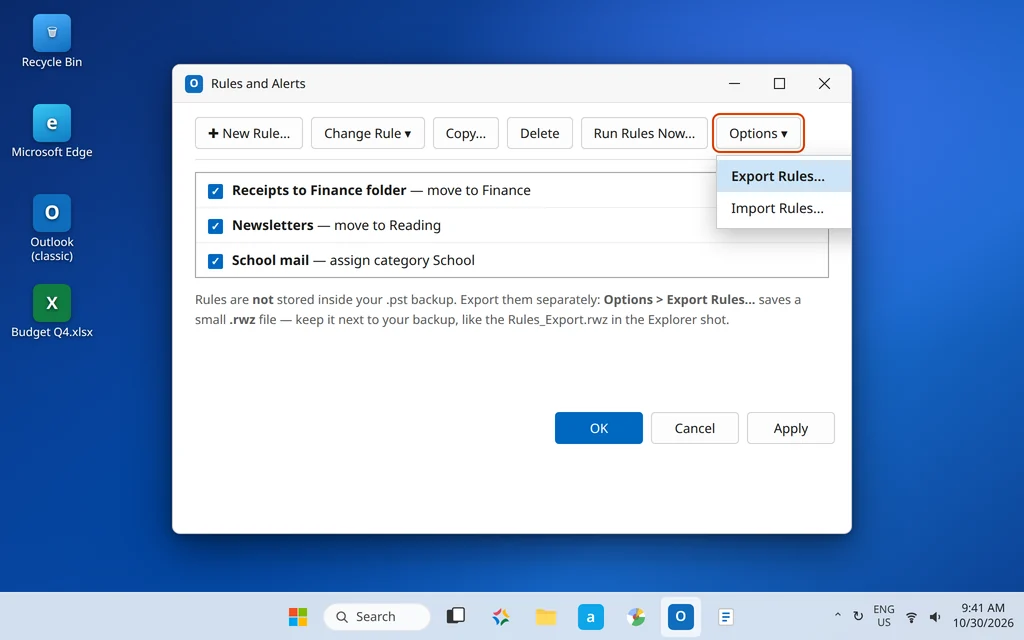Launch Microsoft Edge from desktop
The height and width of the screenshot is (640, 1024).
coord(52,131)
